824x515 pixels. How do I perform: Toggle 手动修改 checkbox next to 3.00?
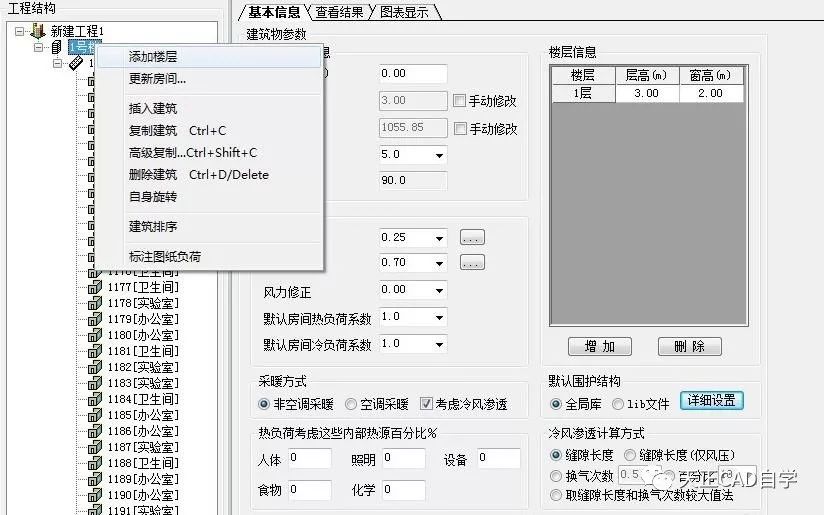tap(459, 100)
